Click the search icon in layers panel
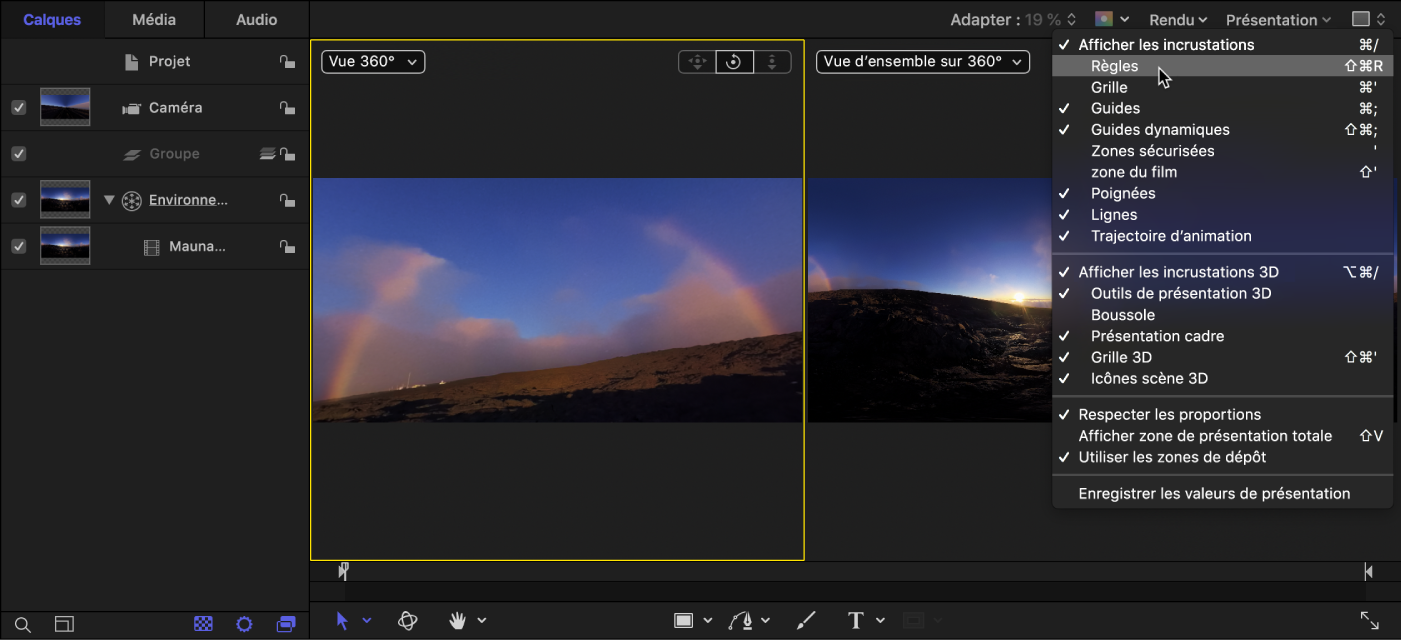Viewport: 1402px width, 641px height. pyautogui.click(x=23, y=625)
